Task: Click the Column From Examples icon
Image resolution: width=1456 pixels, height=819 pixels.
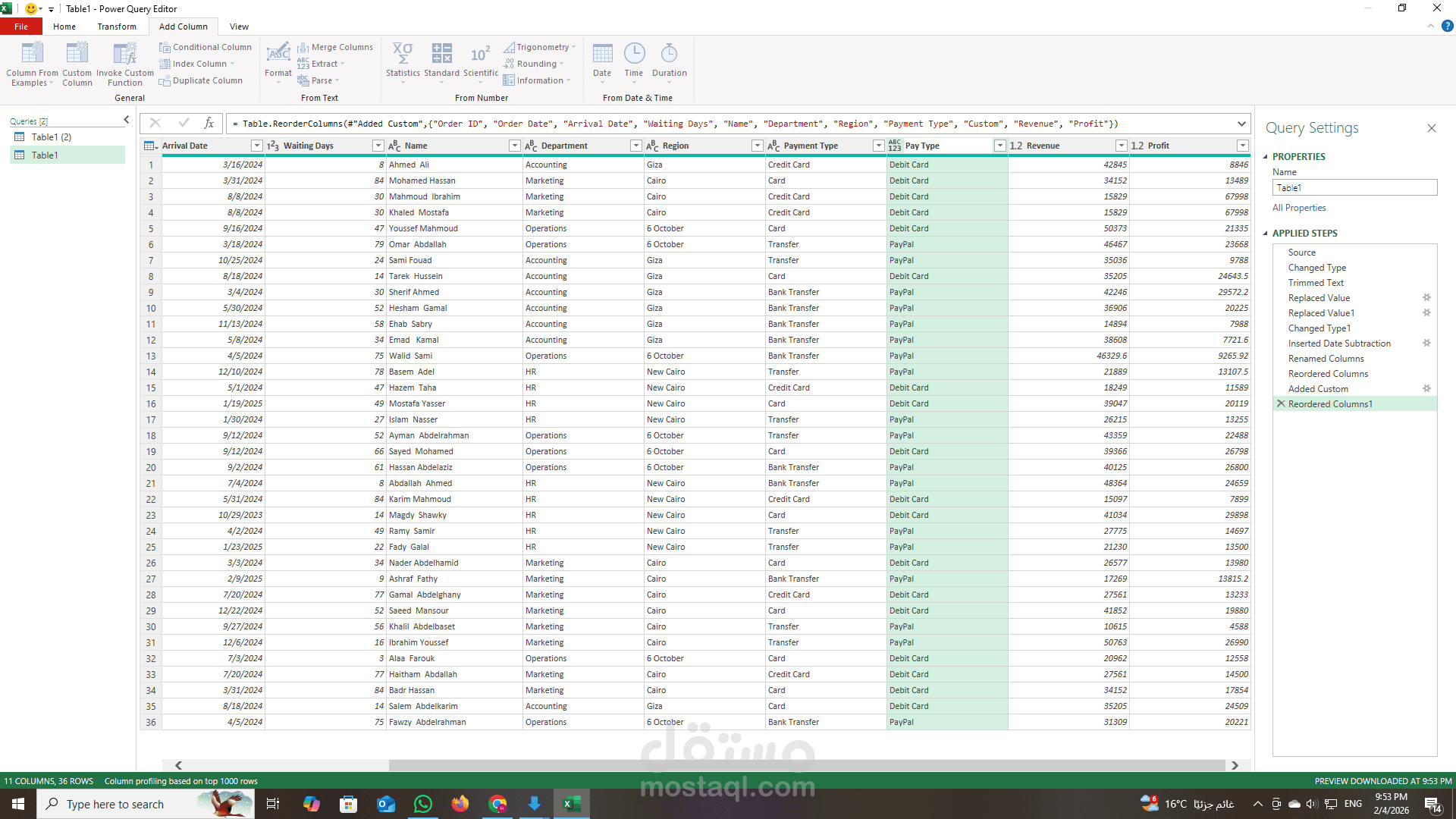Action: tap(32, 54)
